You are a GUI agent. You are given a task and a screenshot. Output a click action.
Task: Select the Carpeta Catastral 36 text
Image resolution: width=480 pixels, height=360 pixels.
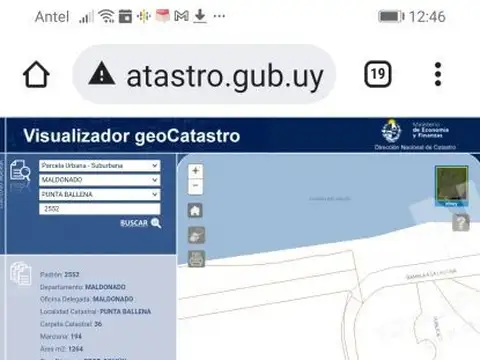(x=71, y=324)
